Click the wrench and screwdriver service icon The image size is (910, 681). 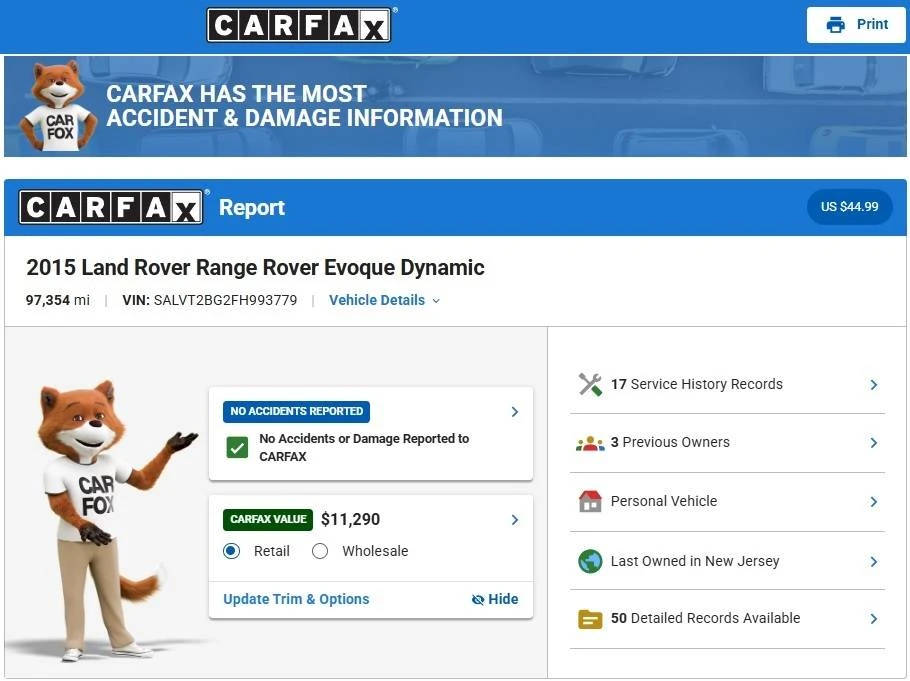pyautogui.click(x=590, y=384)
